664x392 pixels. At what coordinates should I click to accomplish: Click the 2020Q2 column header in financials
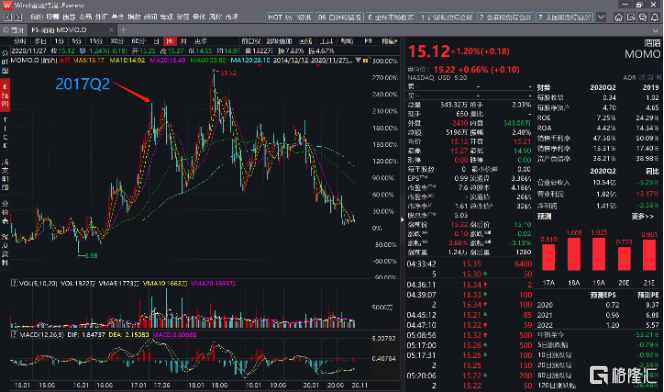click(603, 88)
